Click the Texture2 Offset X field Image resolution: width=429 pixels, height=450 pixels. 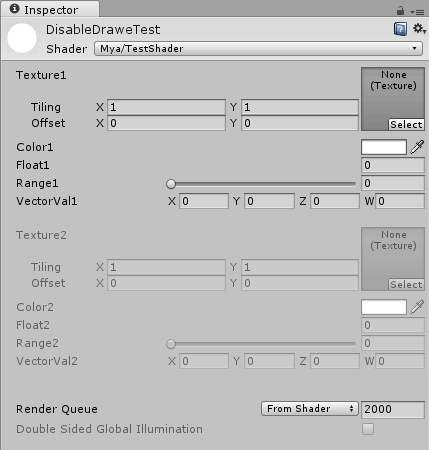coord(166,283)
